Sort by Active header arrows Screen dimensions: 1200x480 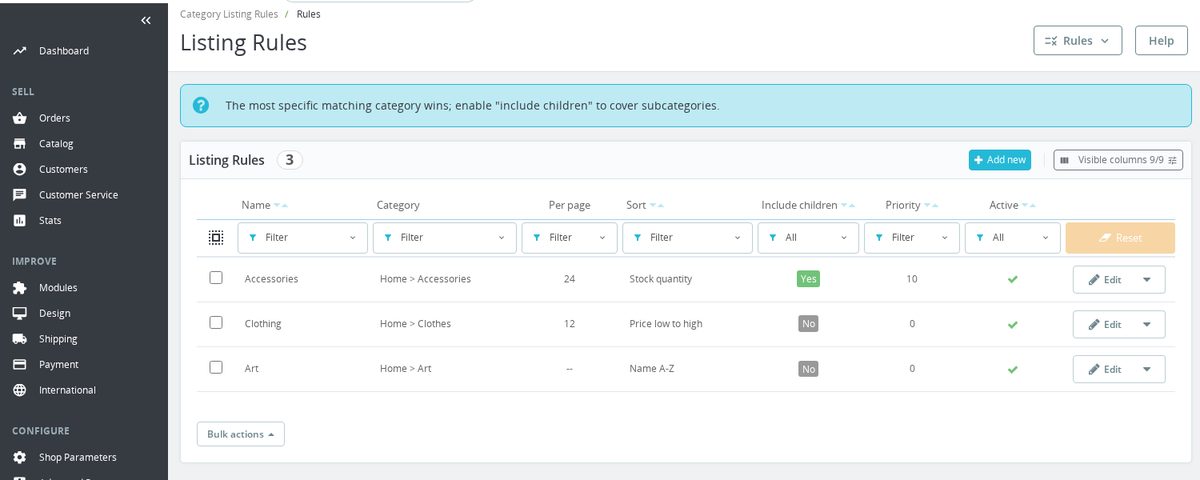pos(1029,205)
